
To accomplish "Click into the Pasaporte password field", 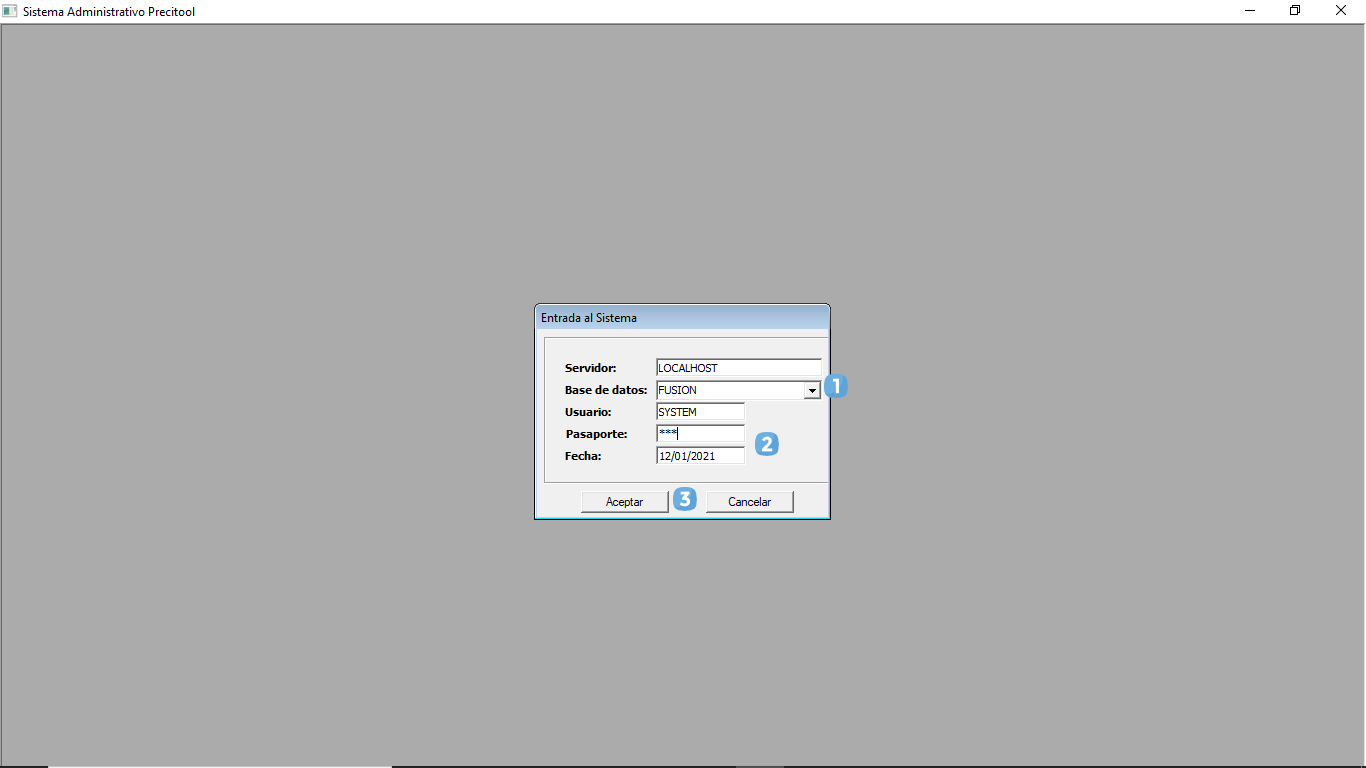I will pos(701,434).
